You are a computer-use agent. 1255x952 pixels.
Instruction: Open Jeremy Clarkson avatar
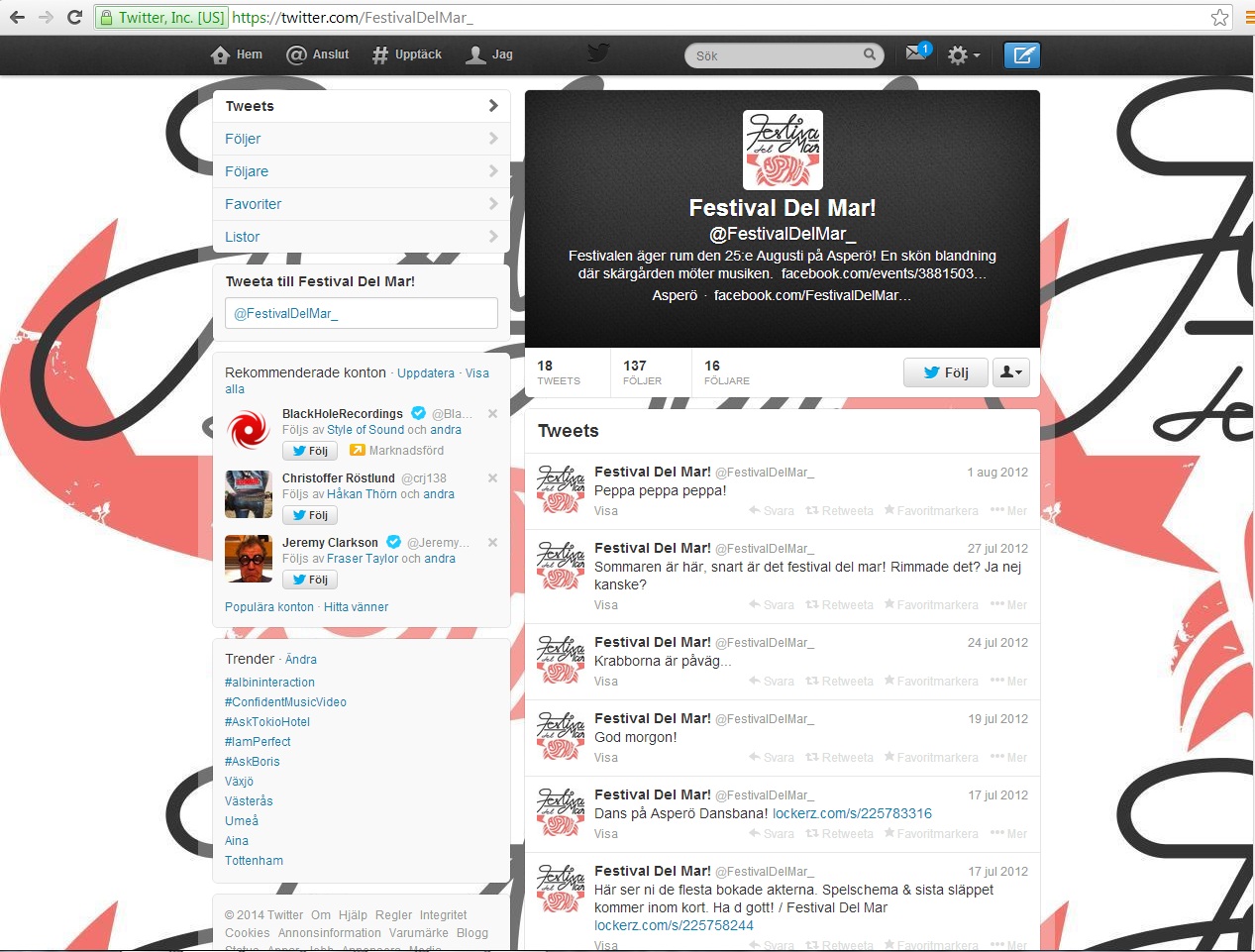[249, 559]
